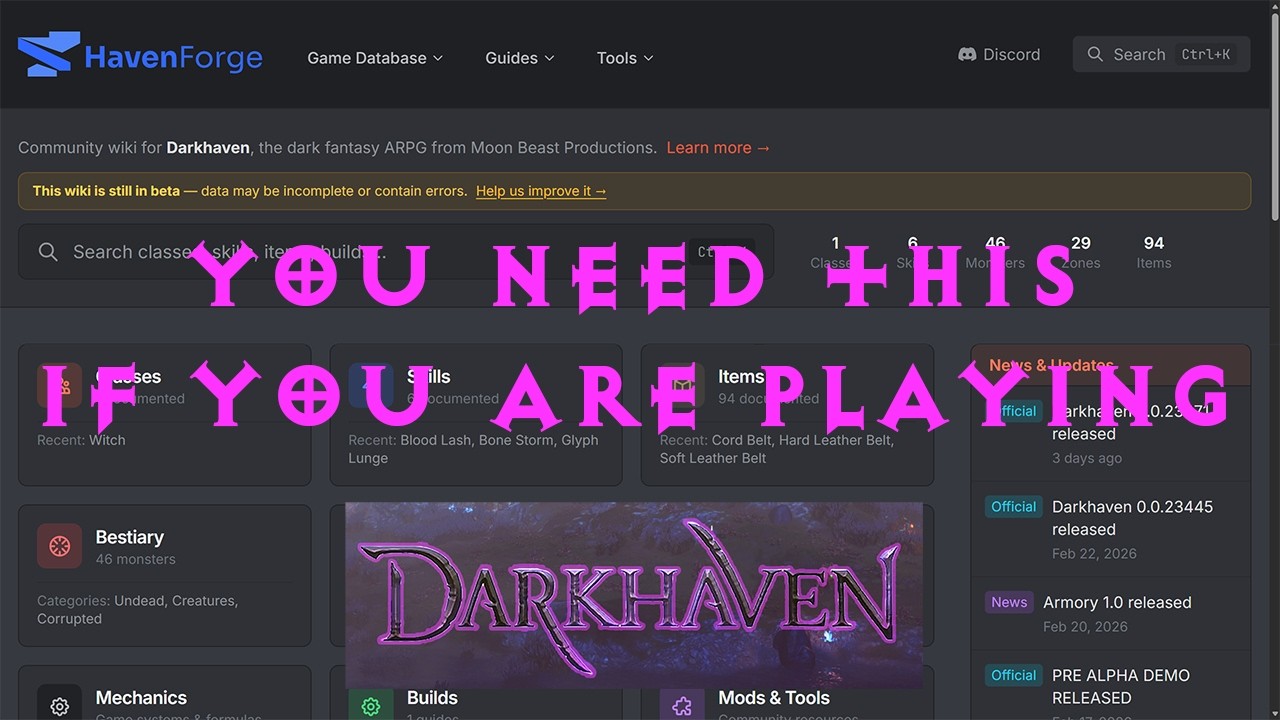
Task: Click the Builds card green icon
Action: tap(371, 706)
